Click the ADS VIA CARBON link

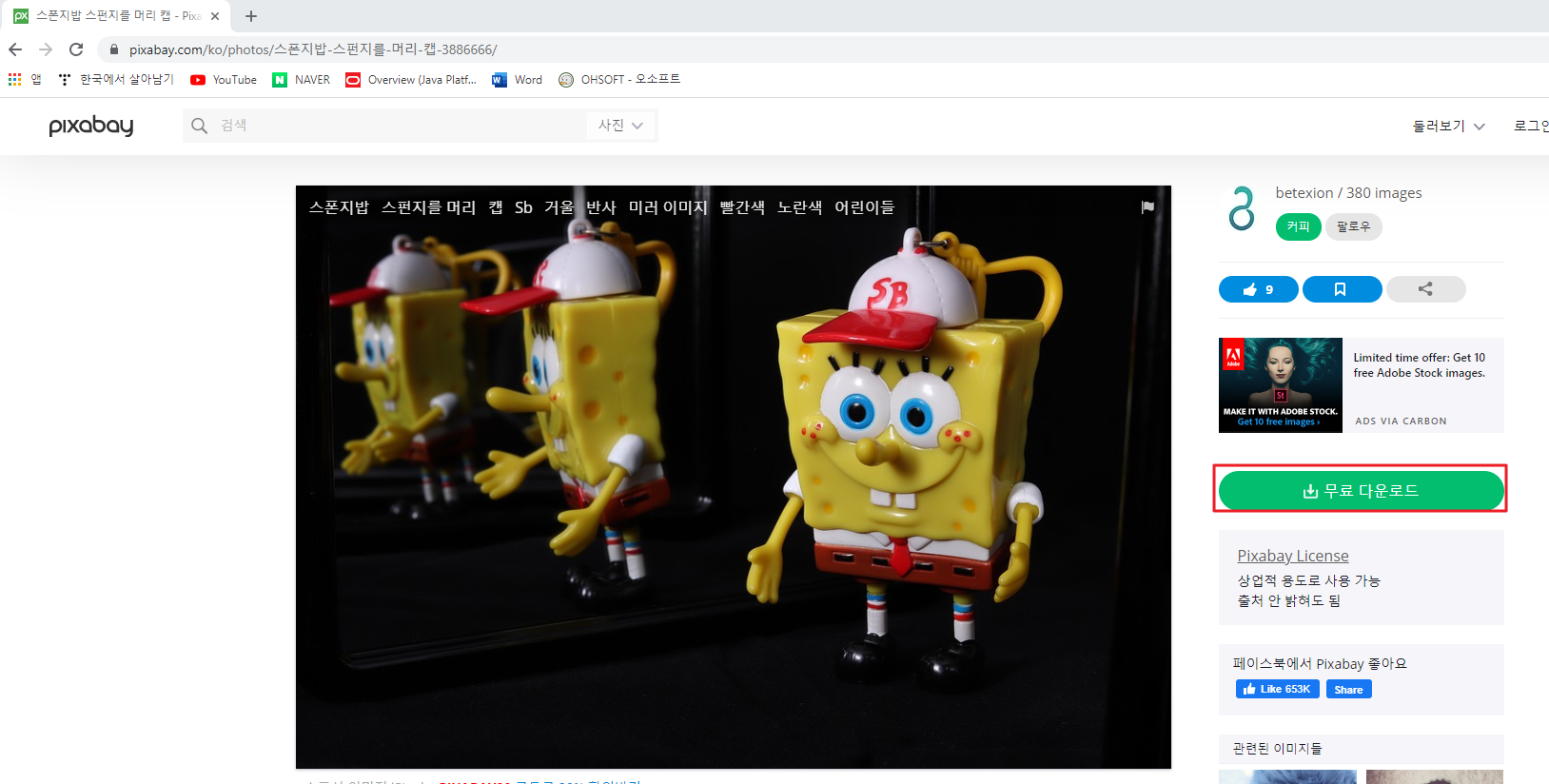pyautogui.click(x=1401, y=421)
